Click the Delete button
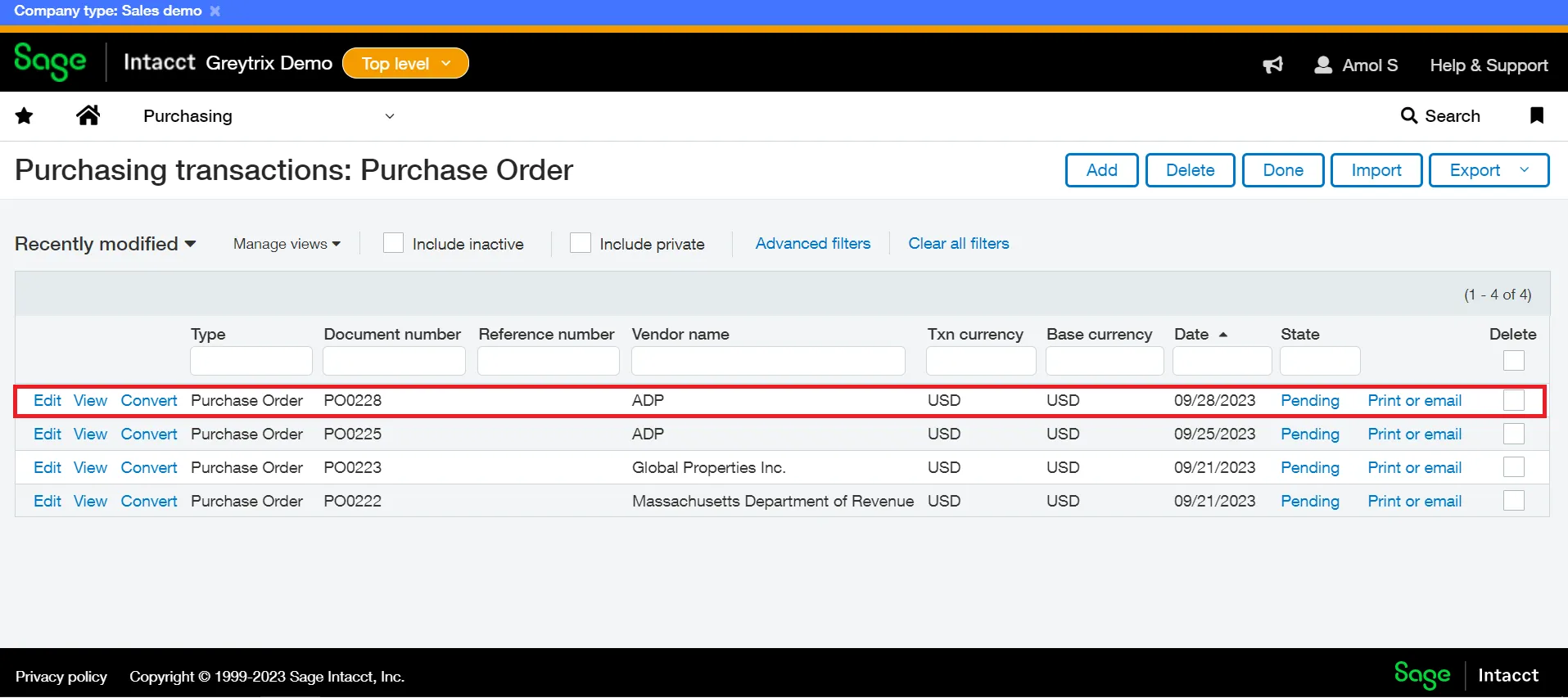Viewport: 1568px width, 698px height. (x=1190, y=170)
